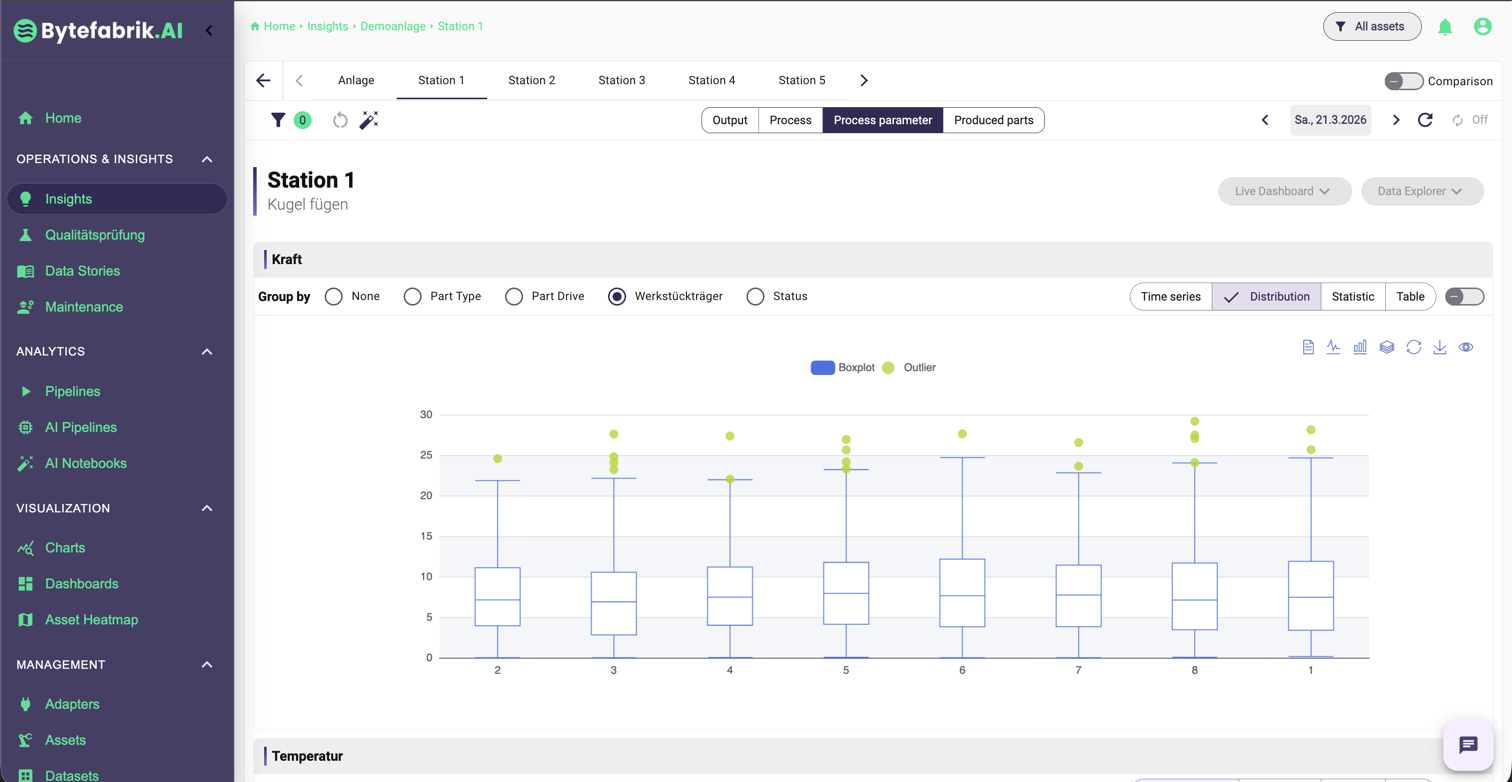Screen dimensions: 1512x782
Task: Open the user account profile icon
Action: tap(1482, 27)
